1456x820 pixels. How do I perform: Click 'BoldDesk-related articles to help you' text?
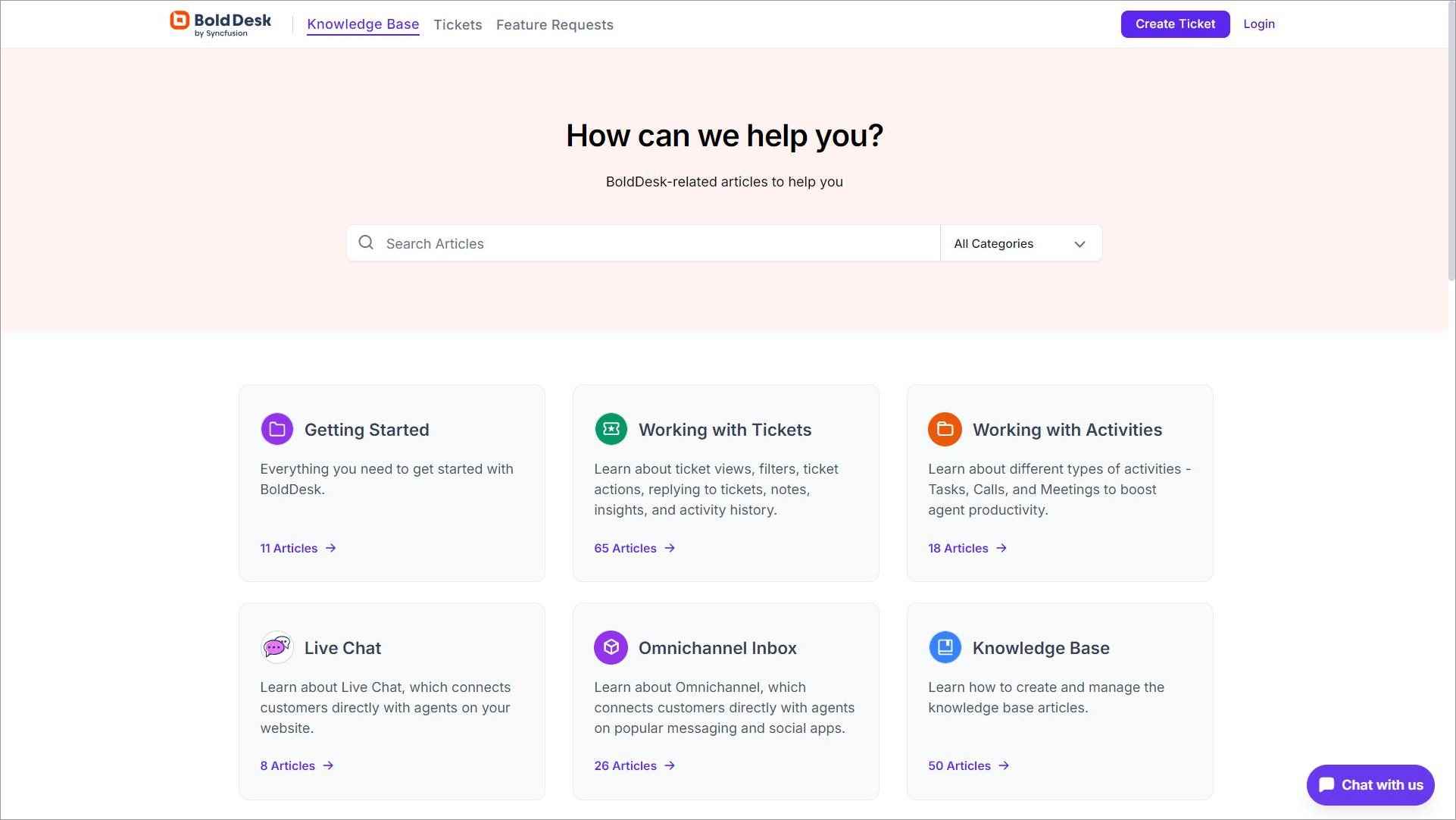coord(724,182)
